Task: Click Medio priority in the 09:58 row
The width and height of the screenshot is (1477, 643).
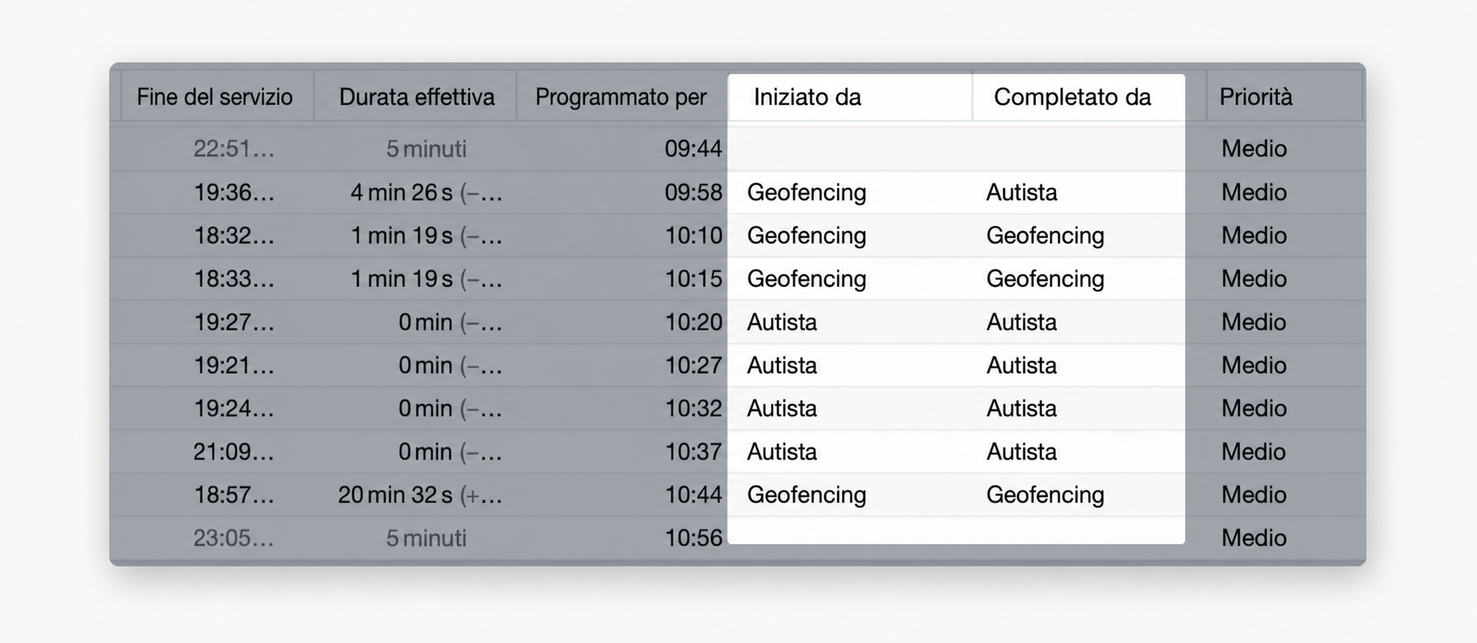Action: tap(1254, 192)
